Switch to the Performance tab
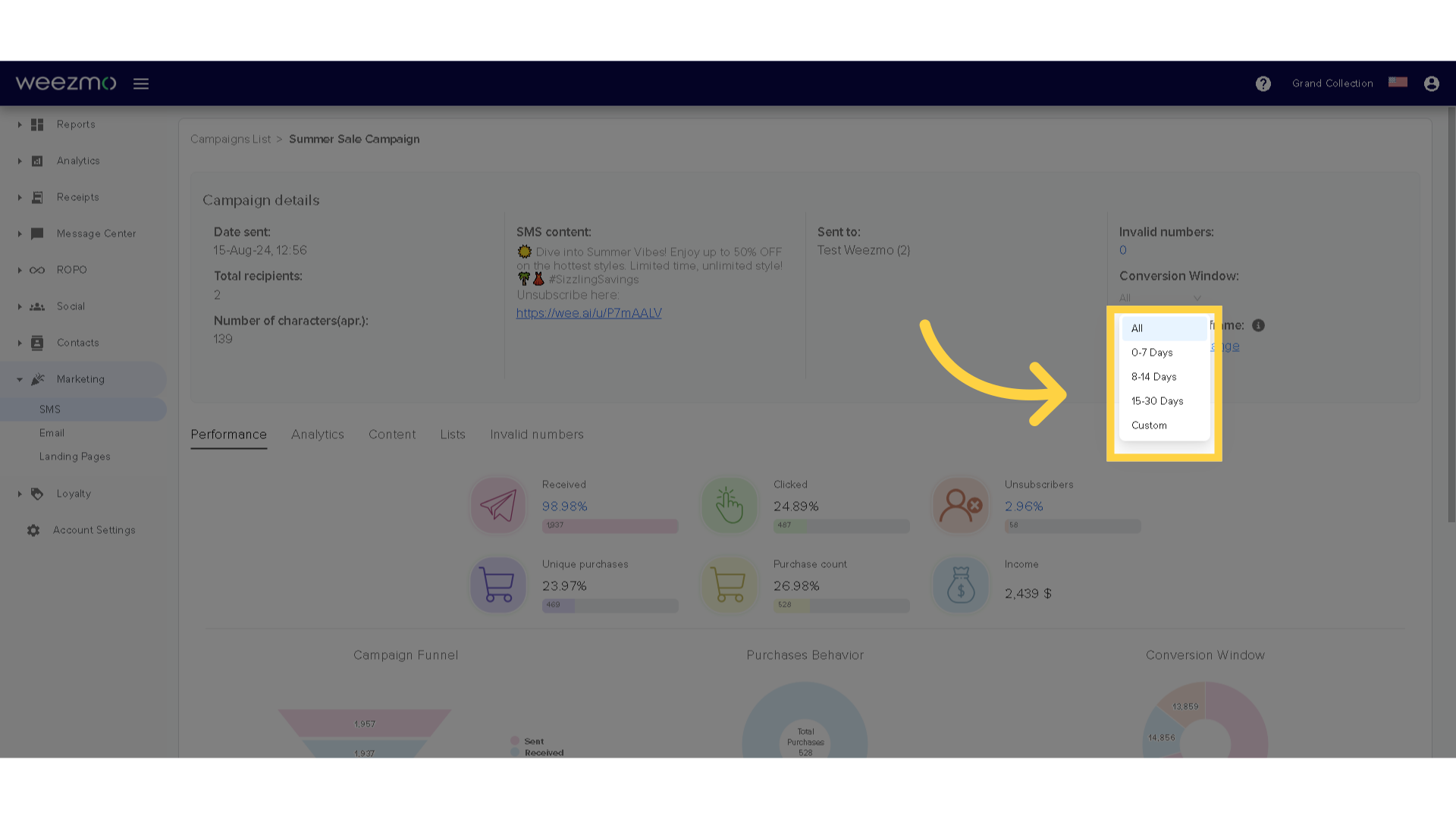 pyautogui.click(x=228, y=435)
